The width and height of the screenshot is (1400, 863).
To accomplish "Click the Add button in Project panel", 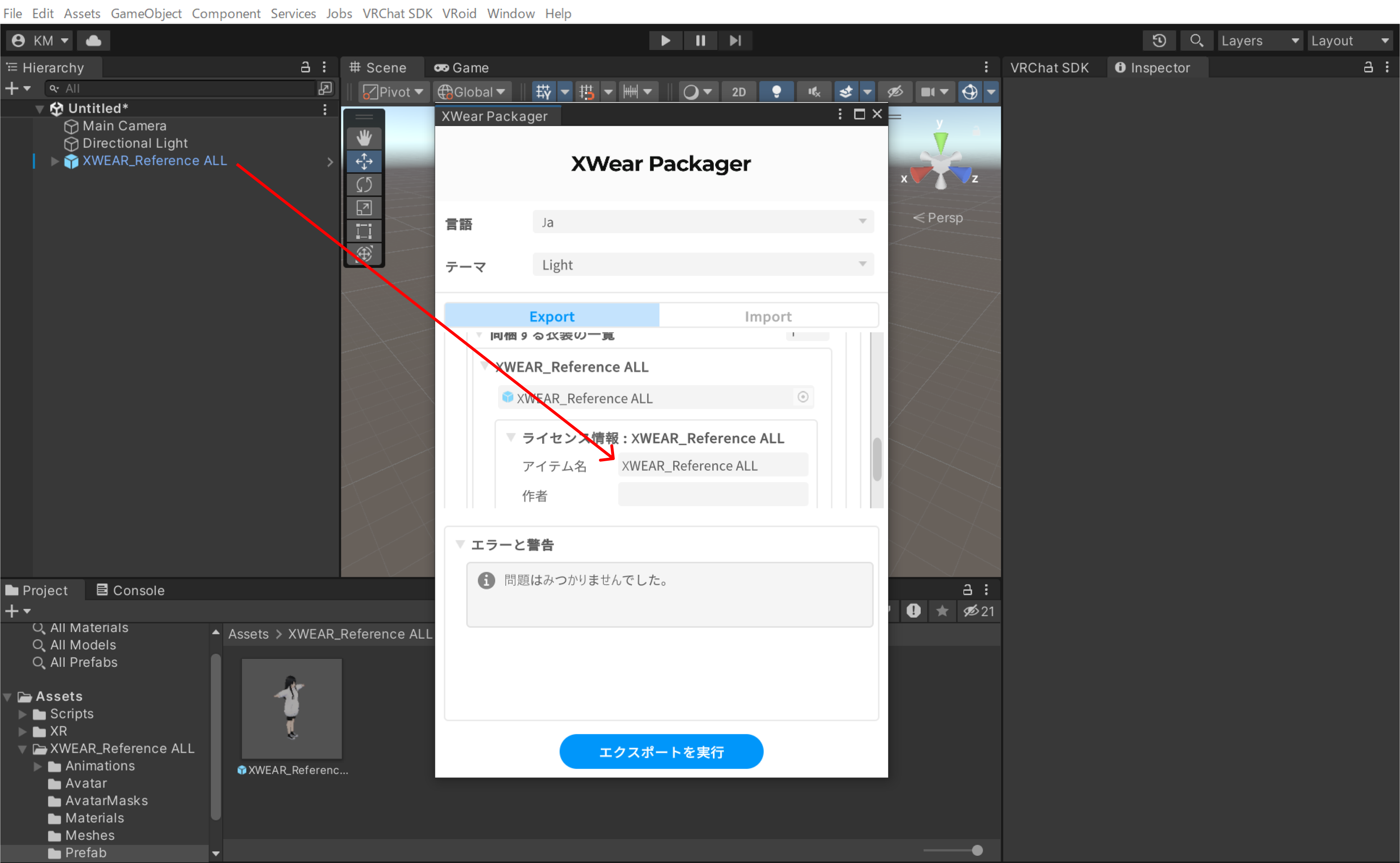I will coord(17,611).
